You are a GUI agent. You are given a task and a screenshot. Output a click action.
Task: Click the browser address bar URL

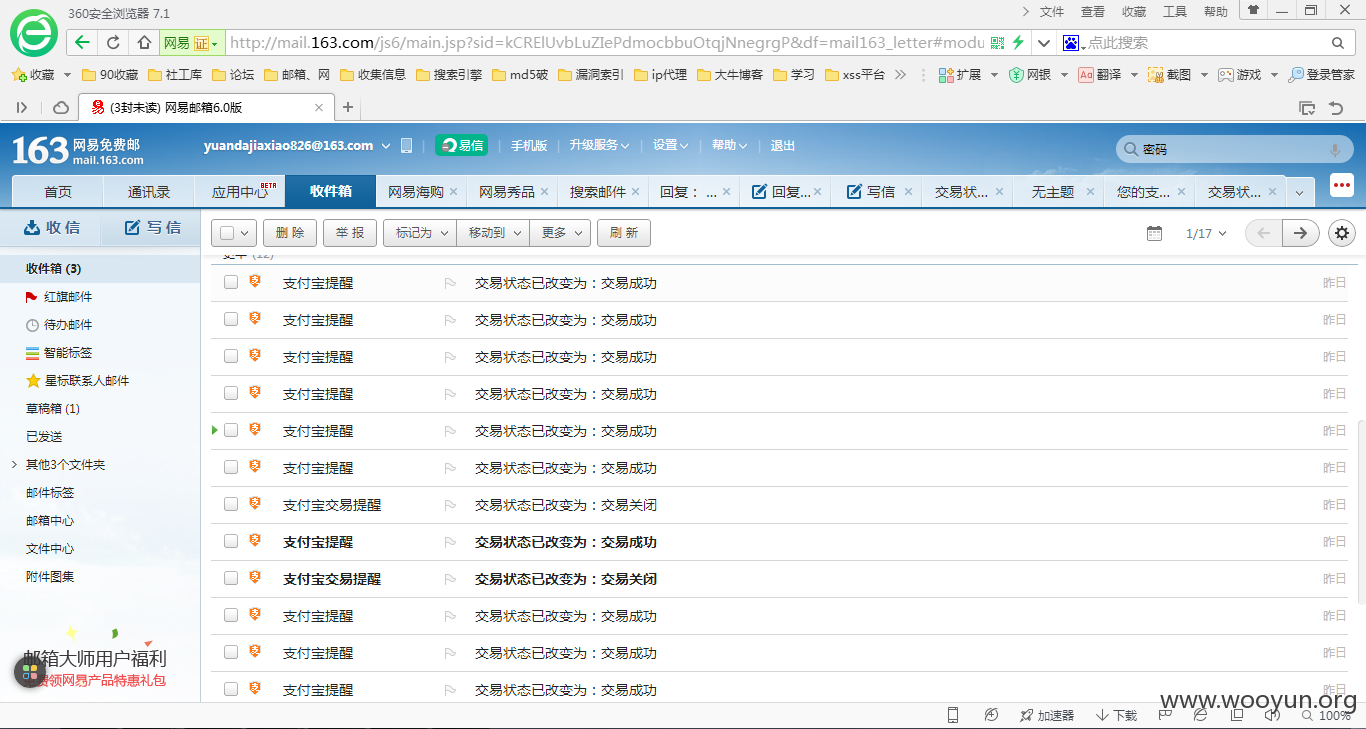[607, 43]
